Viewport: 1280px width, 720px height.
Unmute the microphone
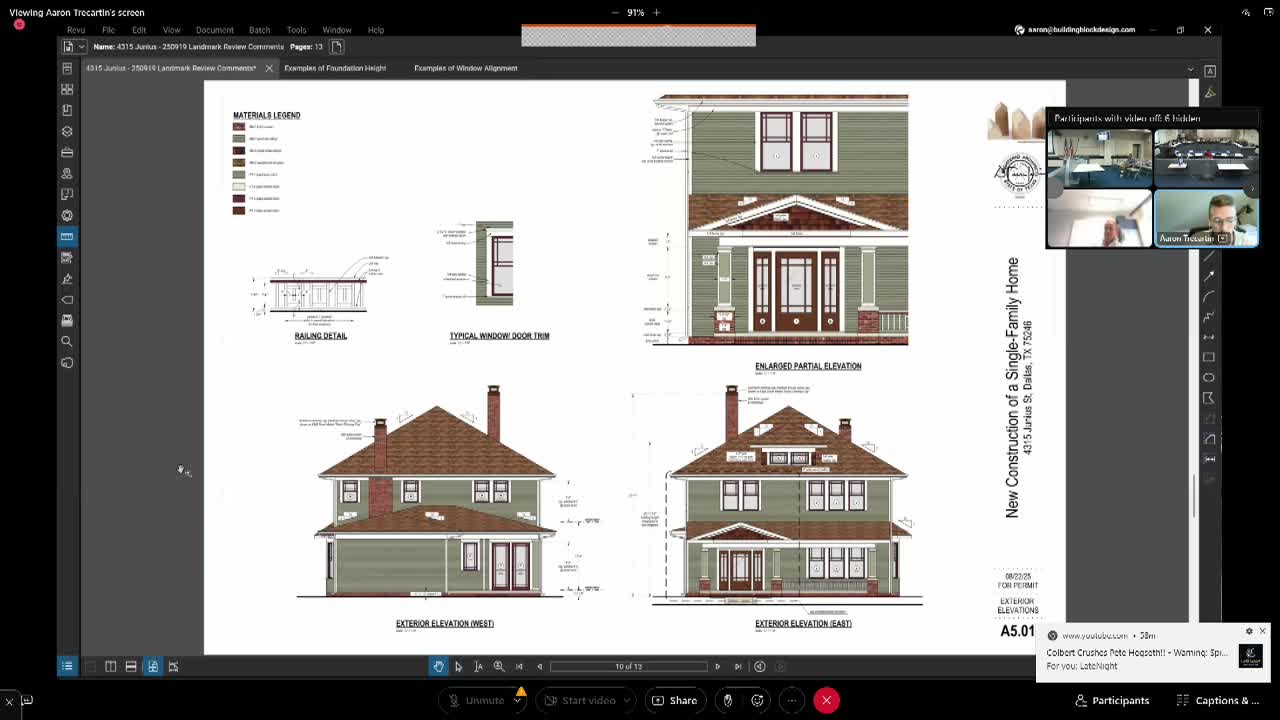coord(476,700)
